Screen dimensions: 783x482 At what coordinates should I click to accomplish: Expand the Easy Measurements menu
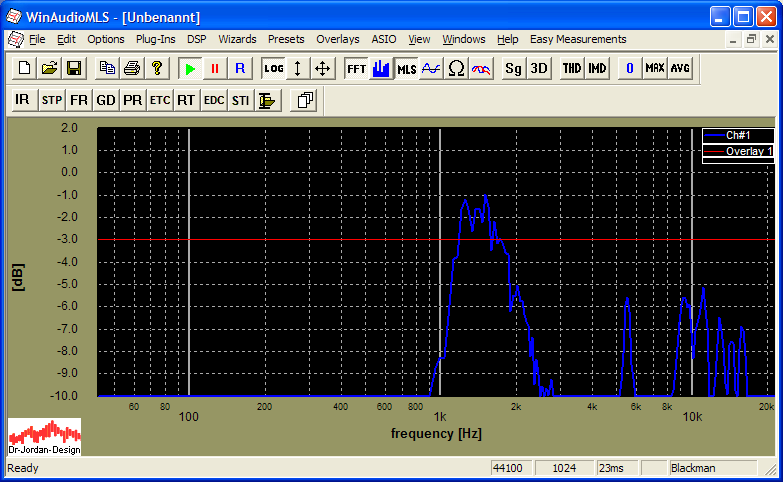(578, 39)
